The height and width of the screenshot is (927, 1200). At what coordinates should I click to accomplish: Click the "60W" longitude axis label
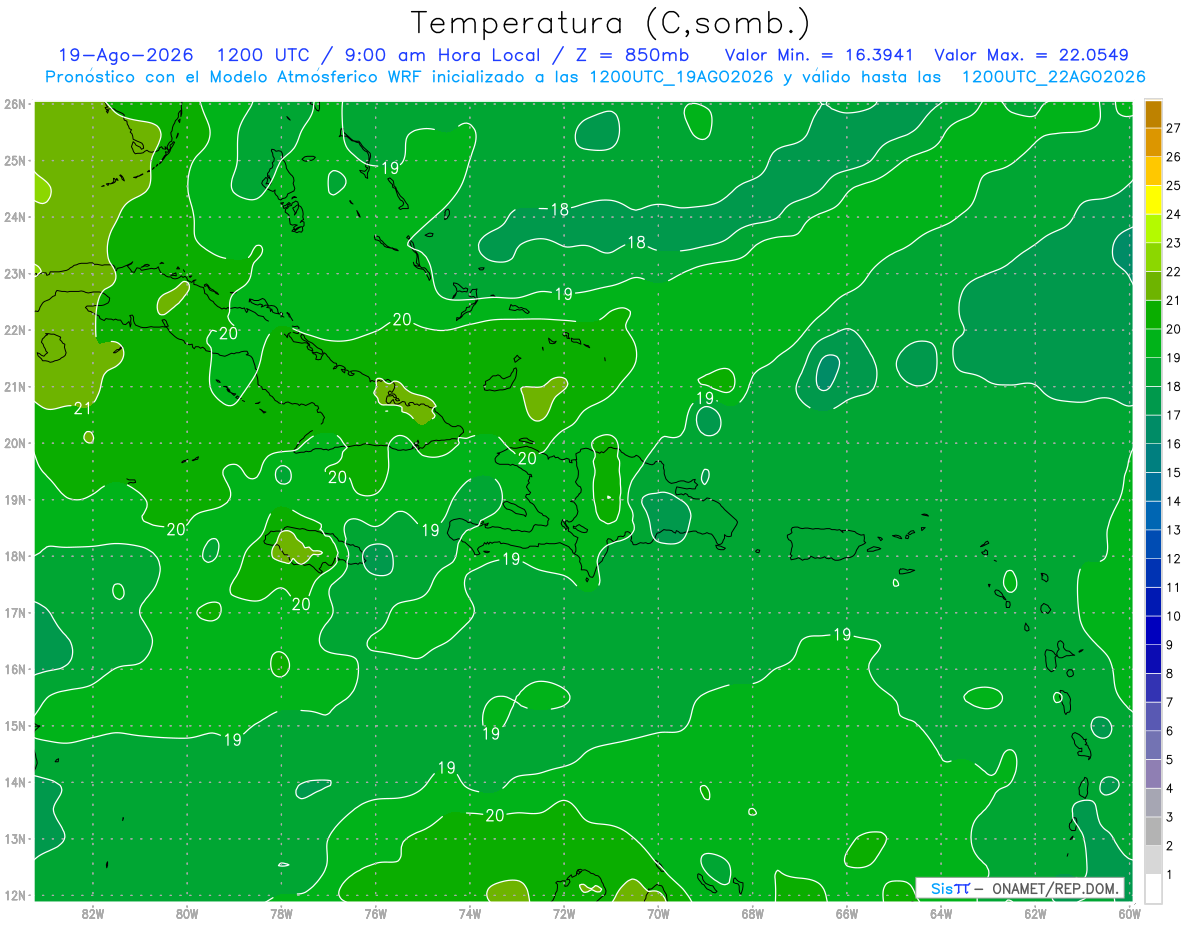1128,913
